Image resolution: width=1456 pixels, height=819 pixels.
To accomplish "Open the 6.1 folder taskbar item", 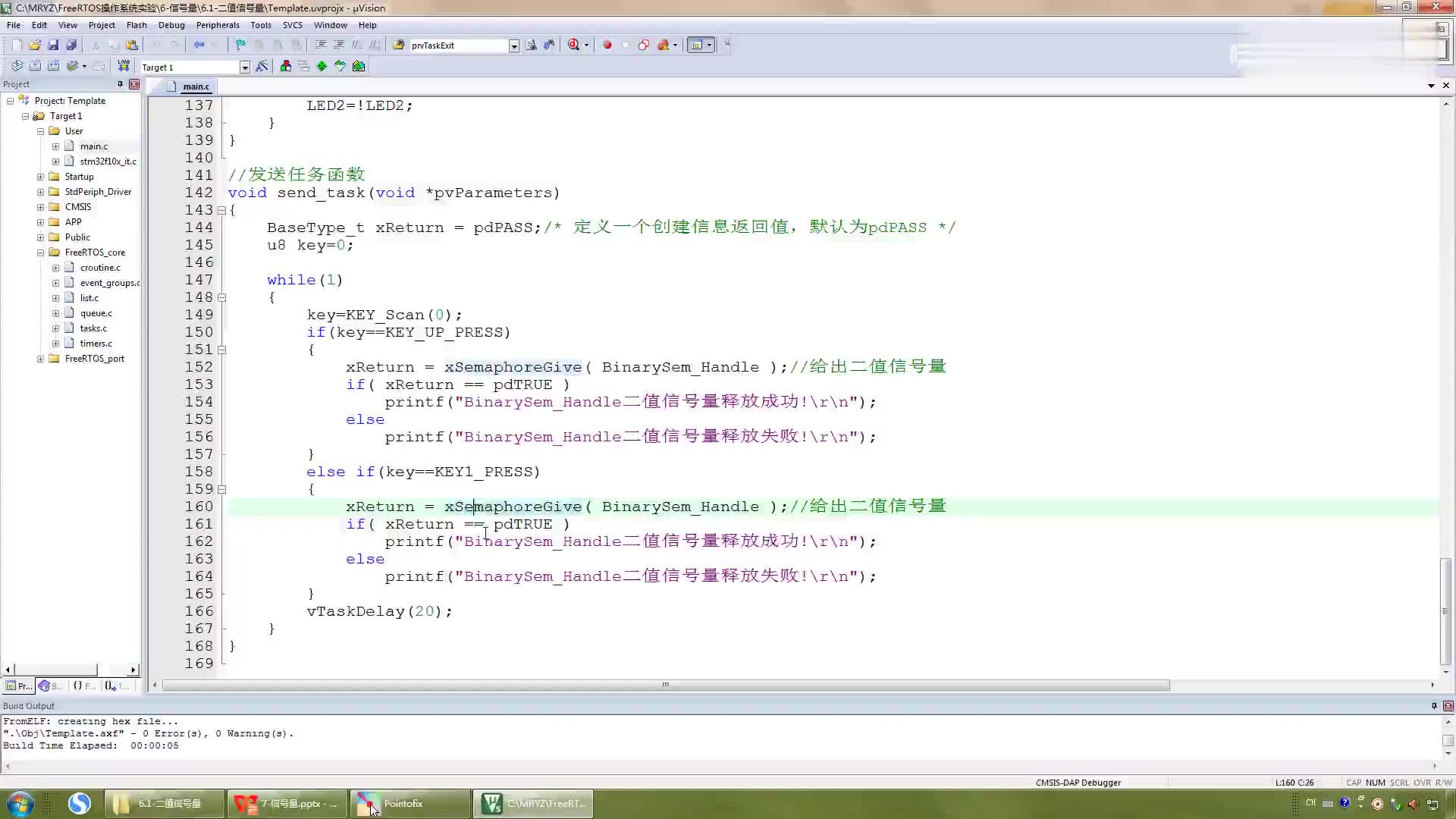I will pos(164,804).
